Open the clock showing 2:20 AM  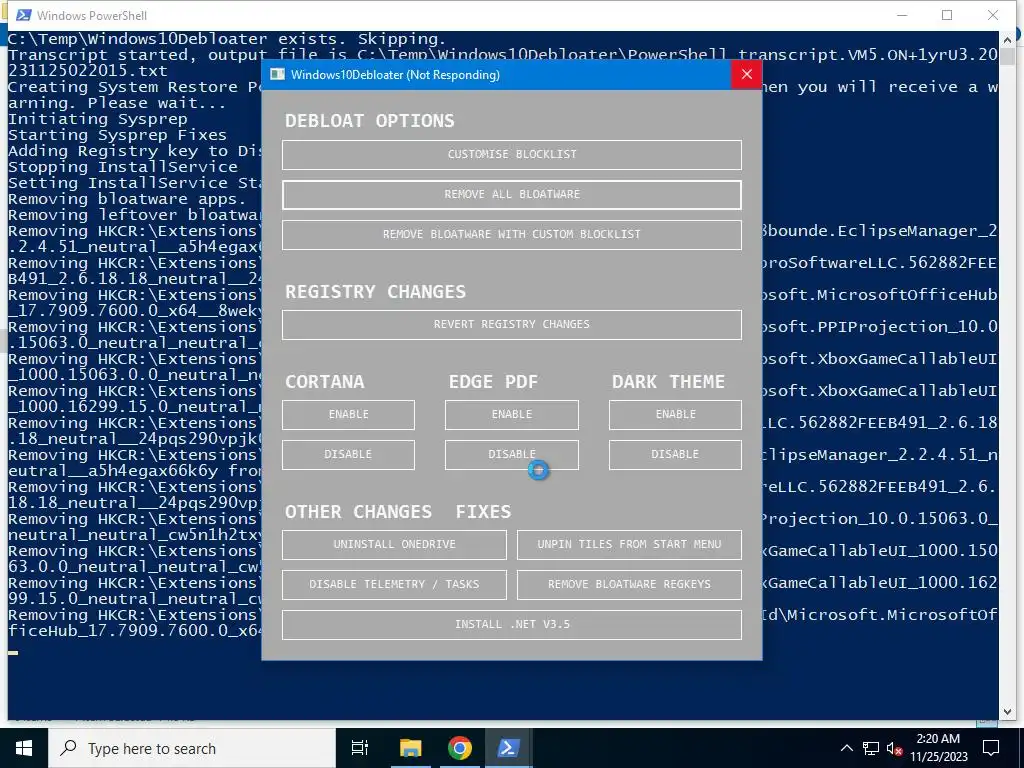(x=938, y=748)
